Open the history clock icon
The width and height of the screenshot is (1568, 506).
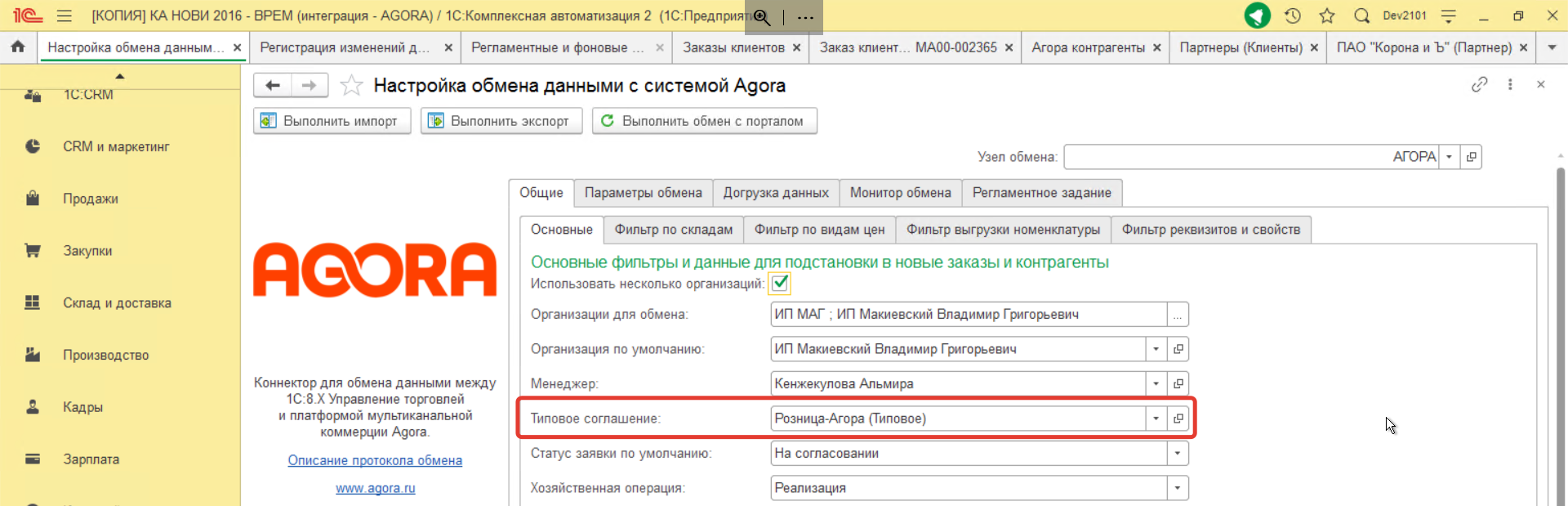[1292, 16]
